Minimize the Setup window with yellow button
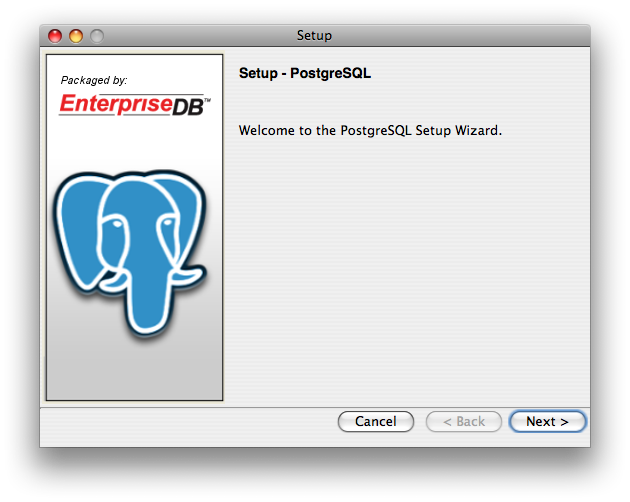Viewport: 630px width, 502px height. pos(76,36)
